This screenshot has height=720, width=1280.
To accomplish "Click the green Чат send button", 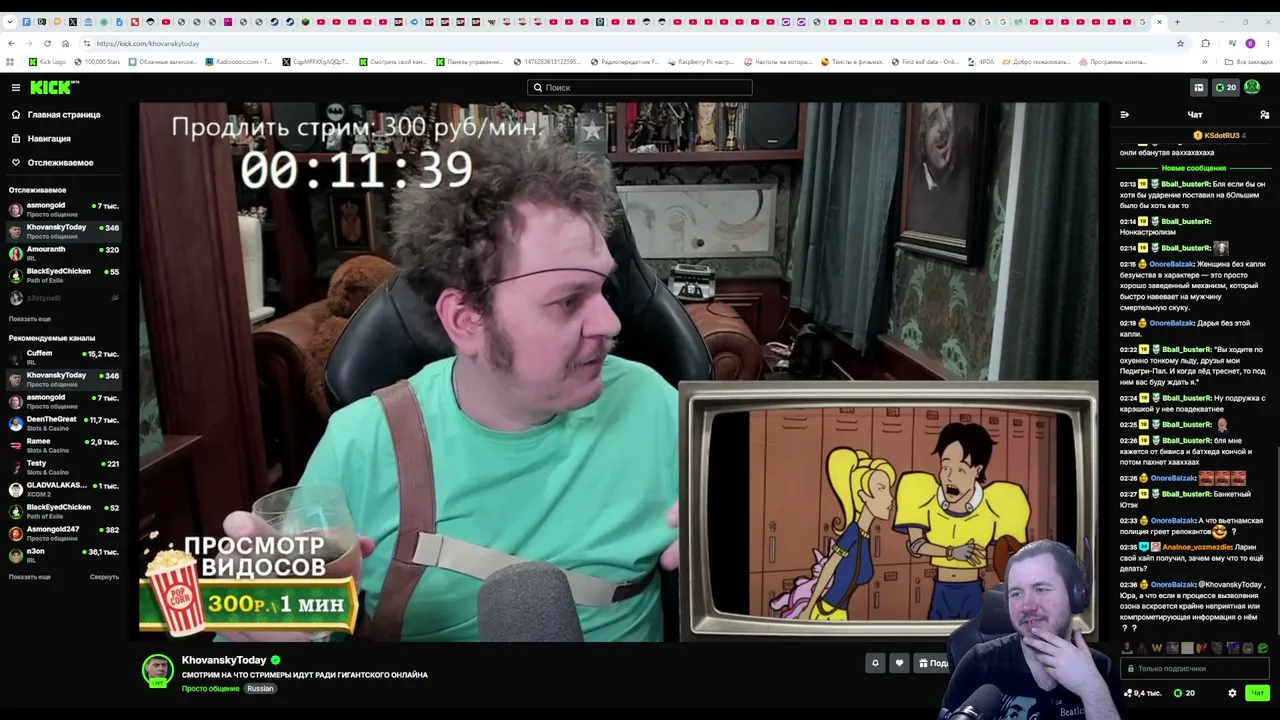I will point(1257,693).
